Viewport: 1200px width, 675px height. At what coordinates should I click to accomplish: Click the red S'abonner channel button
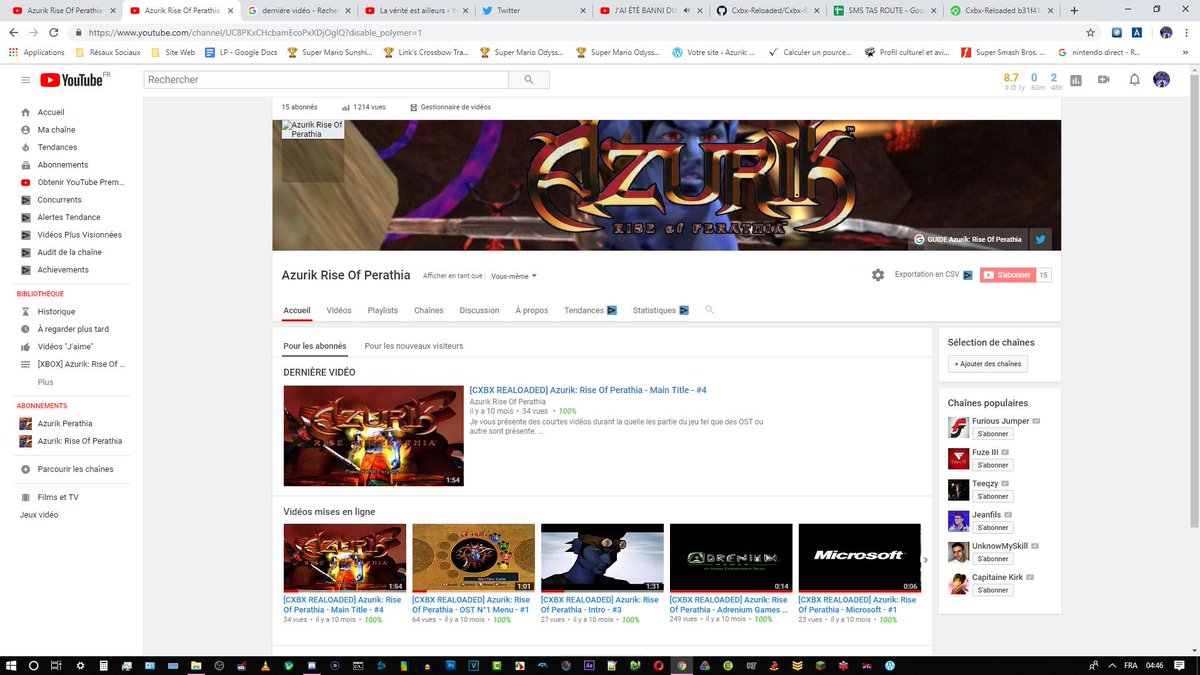point(1006,275)
